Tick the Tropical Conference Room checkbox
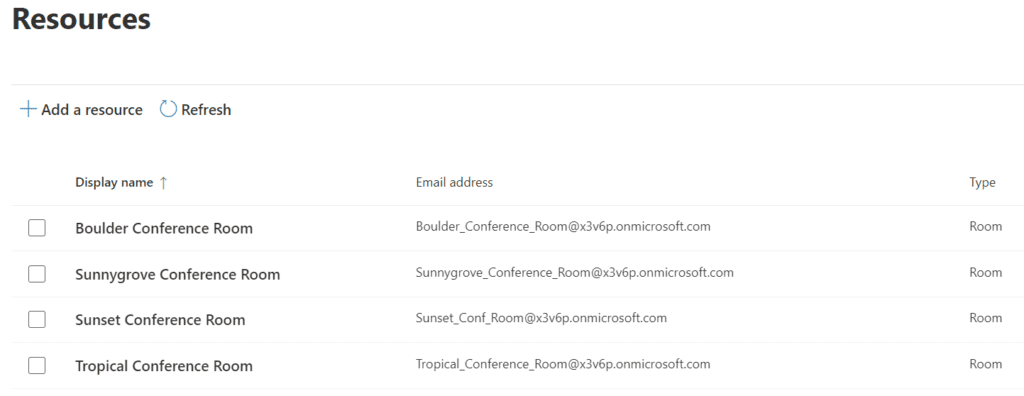Screen dimensions: 1024x396 pyautogui.click(x=37, y=365)
